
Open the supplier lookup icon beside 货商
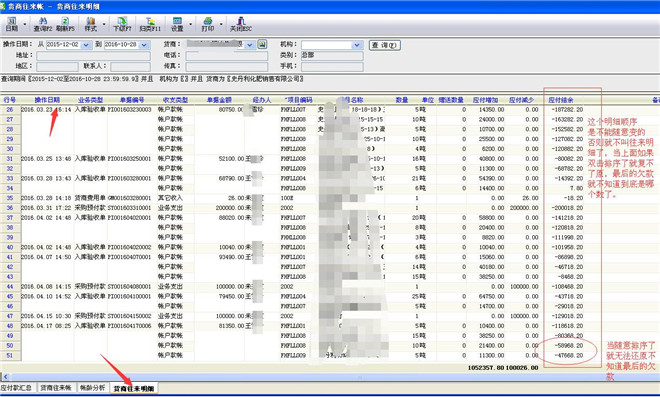coord(262,44)
